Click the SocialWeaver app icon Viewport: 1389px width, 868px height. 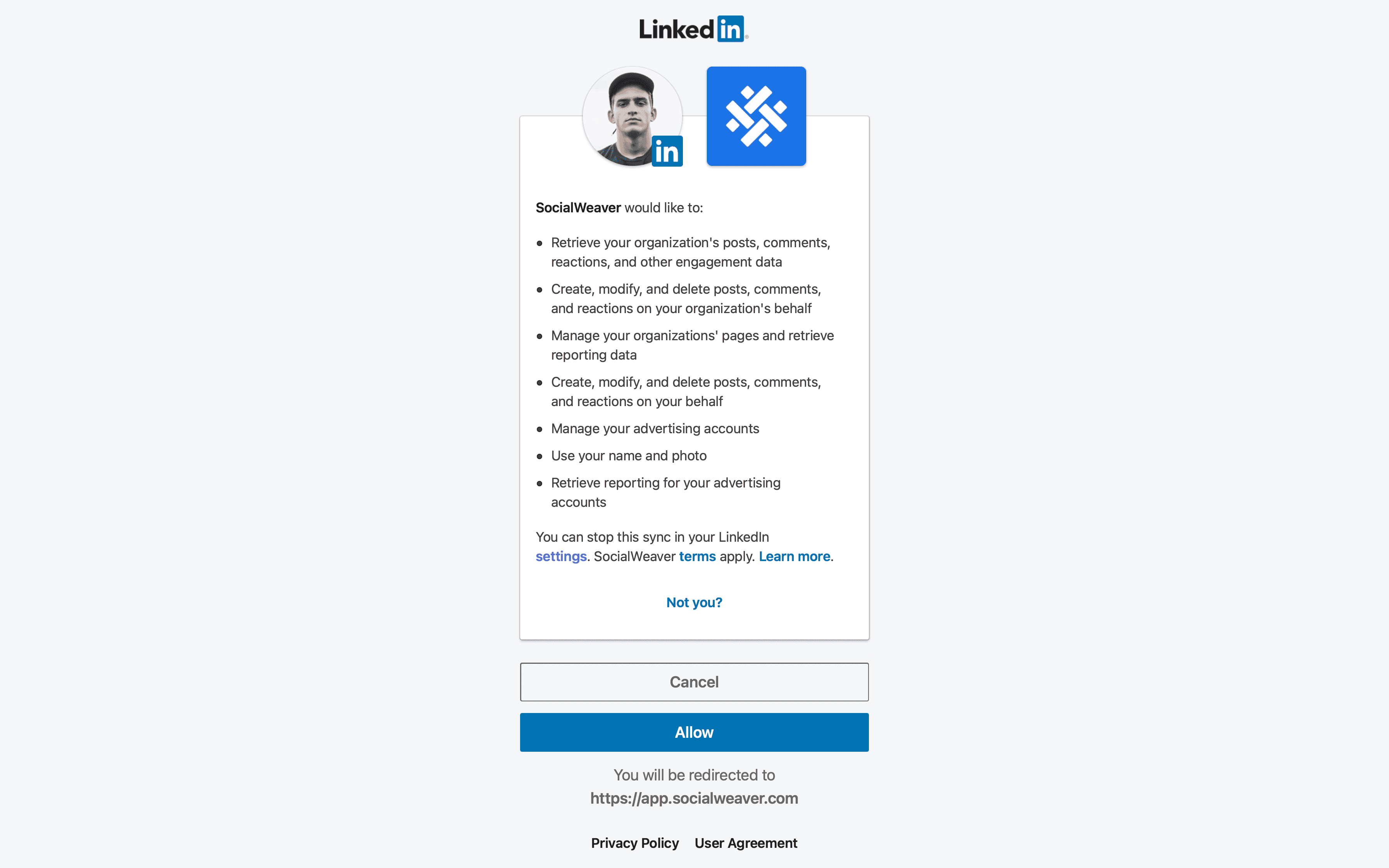[x=756, y=116]
